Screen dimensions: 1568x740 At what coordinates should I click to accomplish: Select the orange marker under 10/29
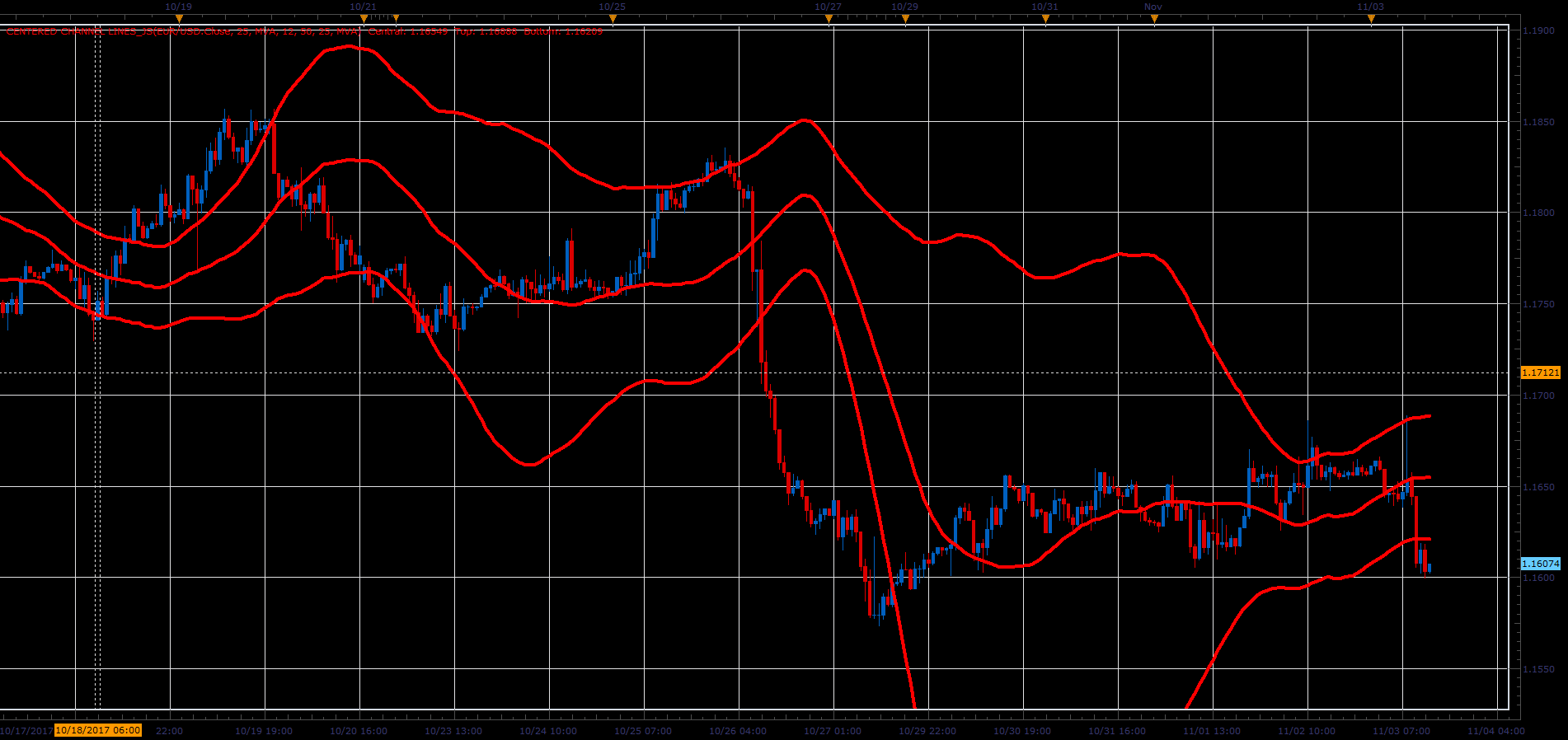coord(904,18)
